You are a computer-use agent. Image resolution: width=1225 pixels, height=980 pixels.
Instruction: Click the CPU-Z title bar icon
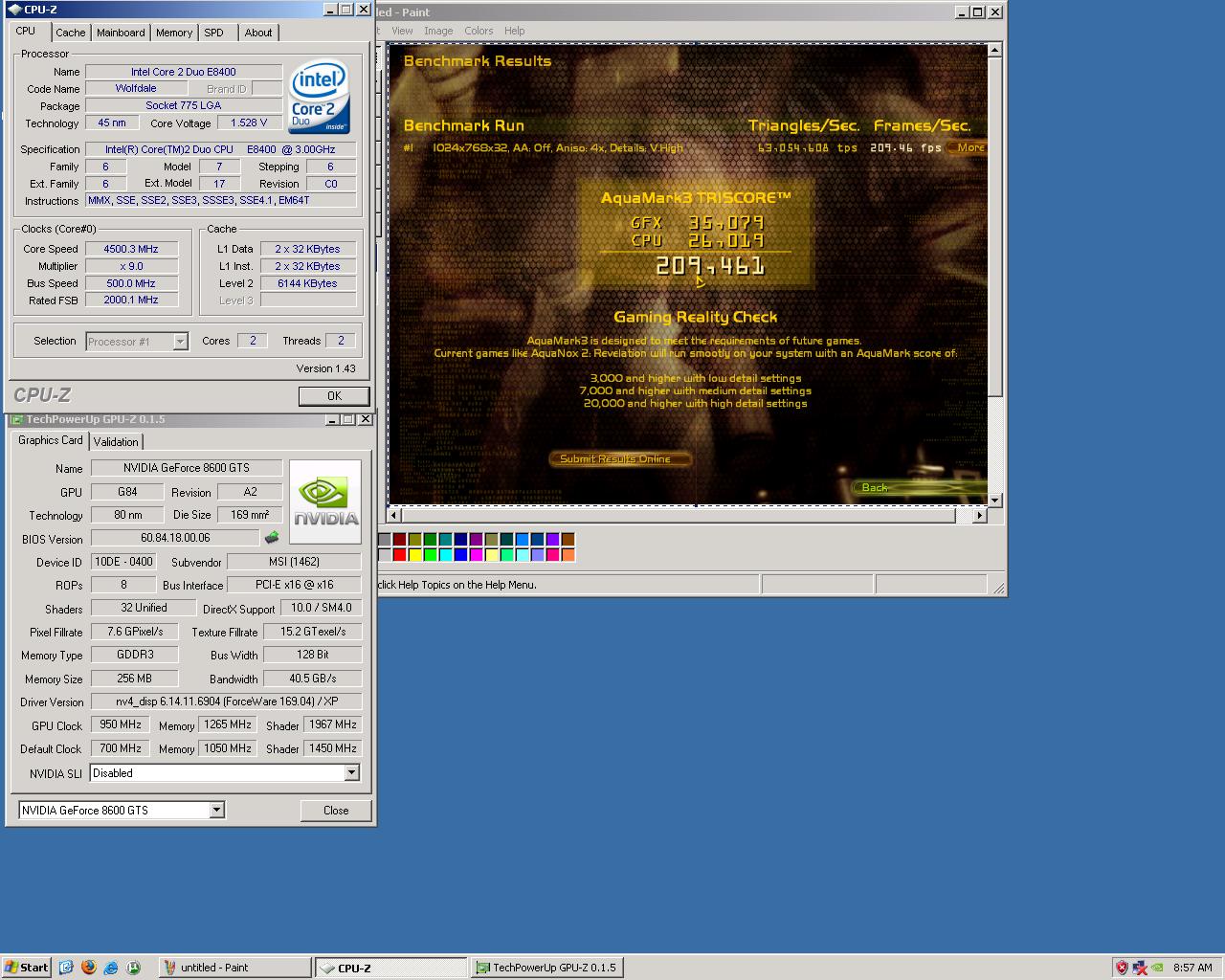coord(14,10)
